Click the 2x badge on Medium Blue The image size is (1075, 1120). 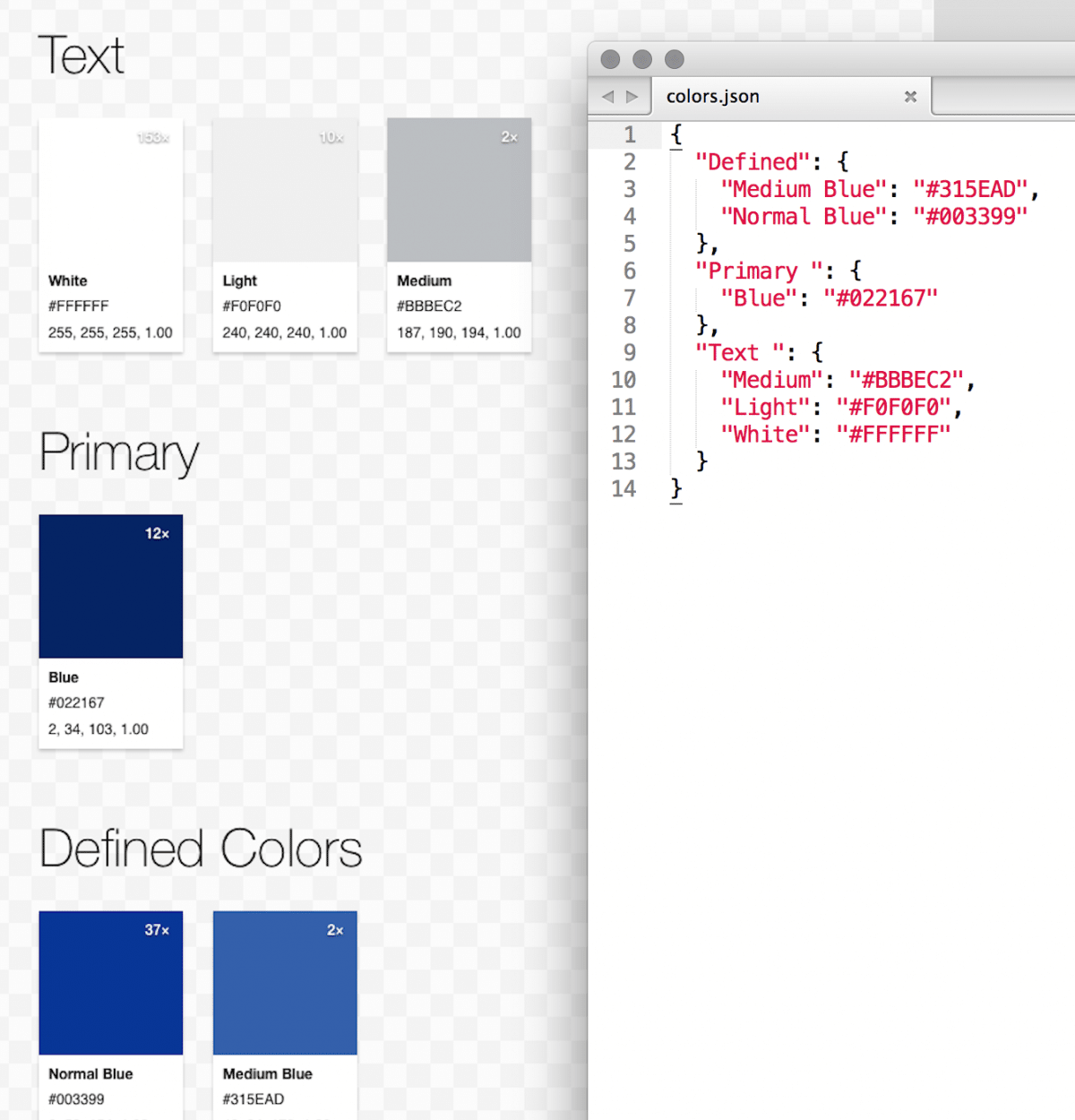(335, 931)
